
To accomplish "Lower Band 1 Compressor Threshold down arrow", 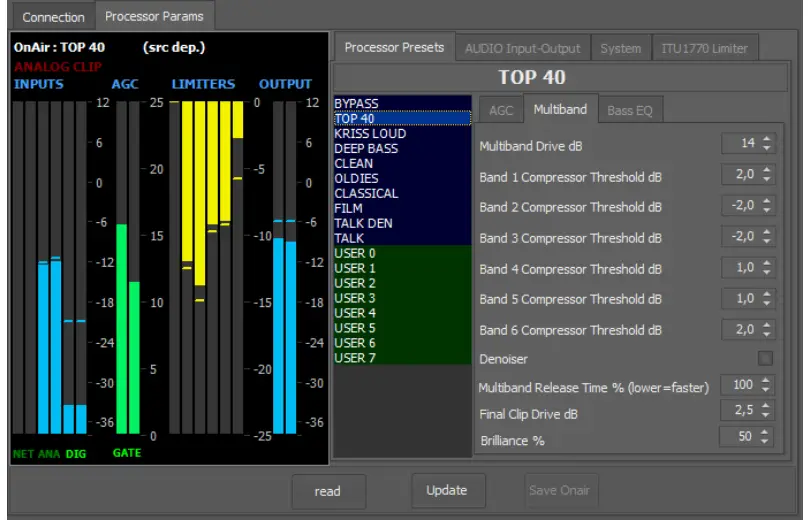I will (x=767, y=179).
